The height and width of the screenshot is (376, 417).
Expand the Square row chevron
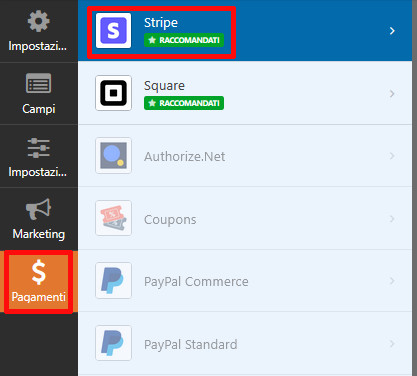[x=392, y=94]
